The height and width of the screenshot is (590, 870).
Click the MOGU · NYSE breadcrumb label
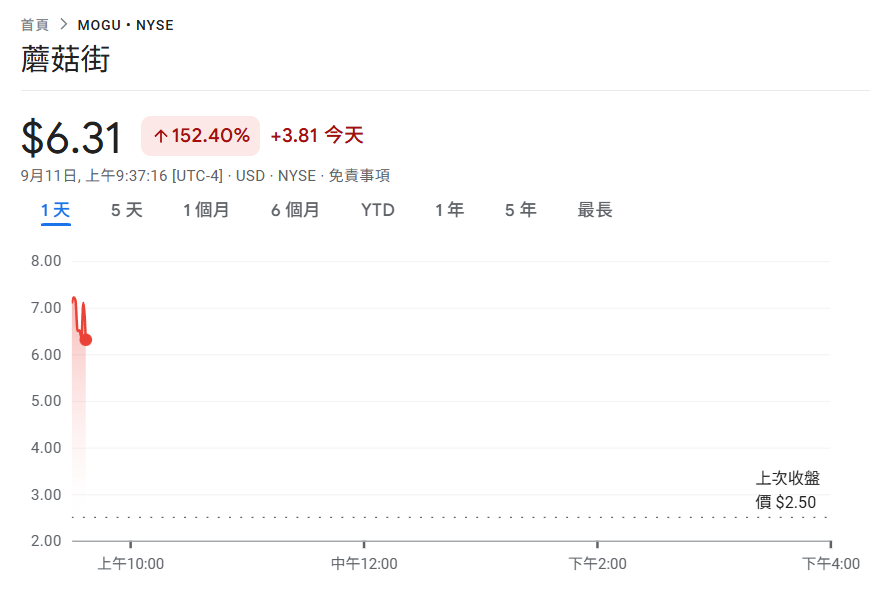[125, 25]
